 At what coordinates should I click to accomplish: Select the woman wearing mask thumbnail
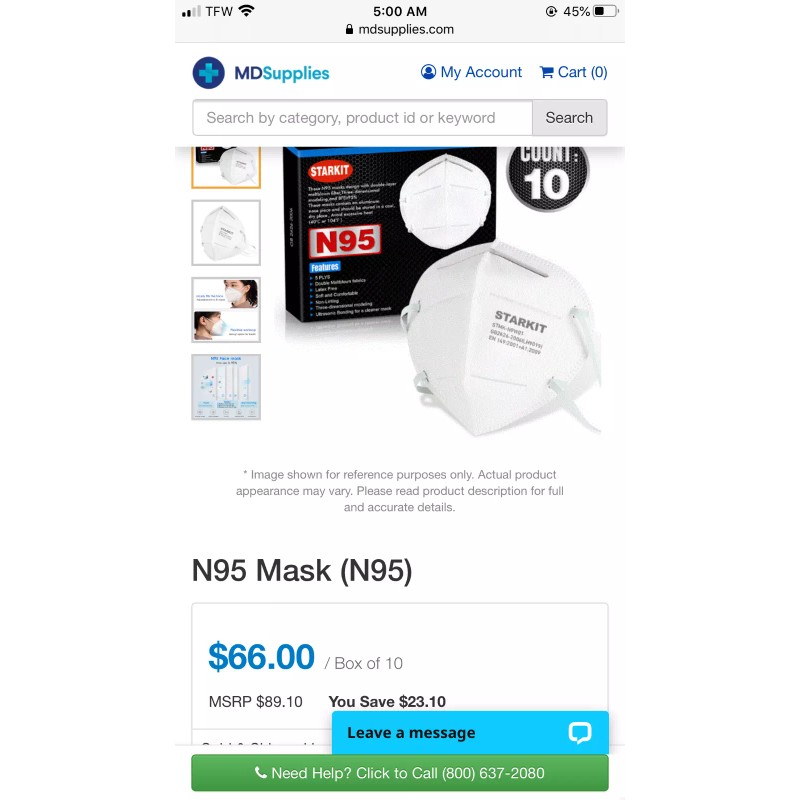click(x=226, y=310)
